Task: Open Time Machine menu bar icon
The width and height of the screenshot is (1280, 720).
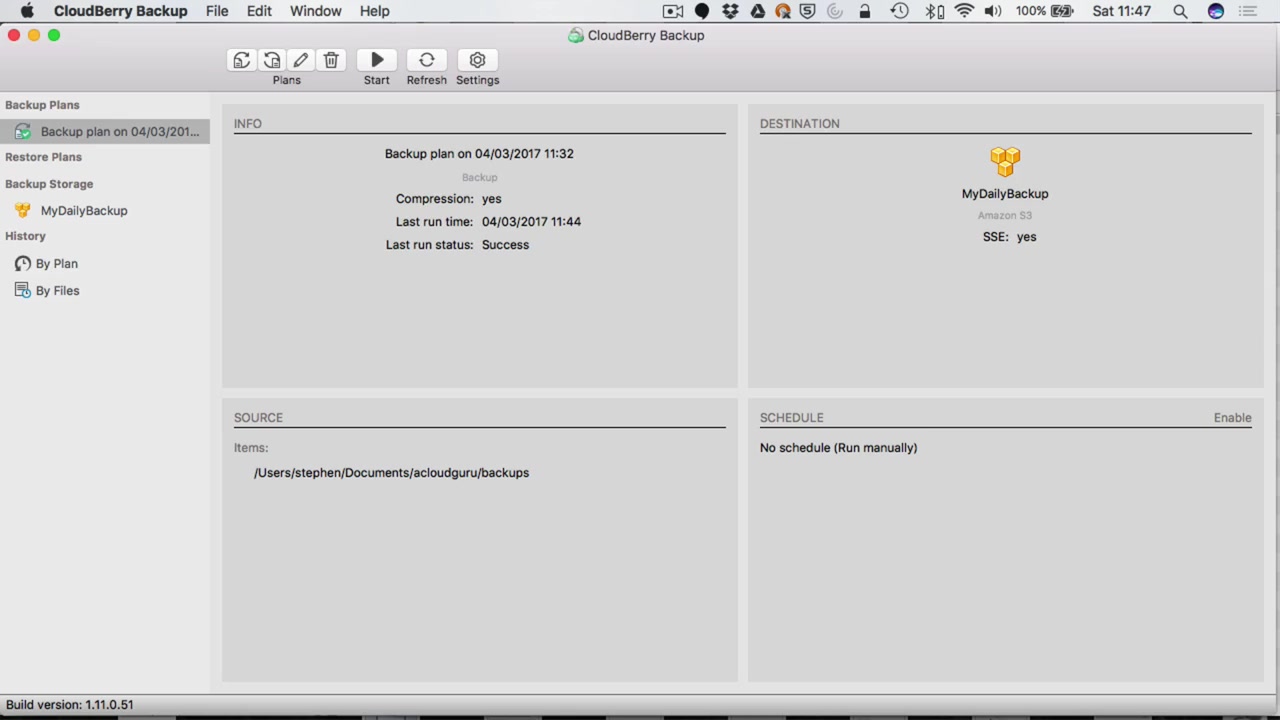Action: [899, 11]
